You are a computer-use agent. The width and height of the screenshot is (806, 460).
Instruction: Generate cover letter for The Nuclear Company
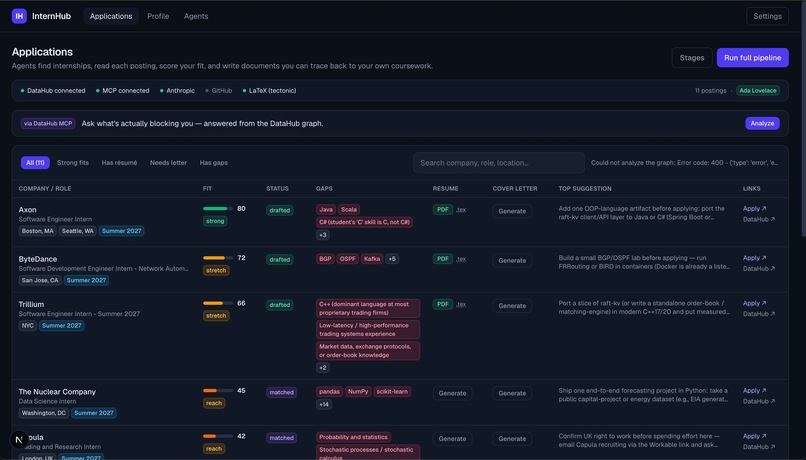click(512, 393)
